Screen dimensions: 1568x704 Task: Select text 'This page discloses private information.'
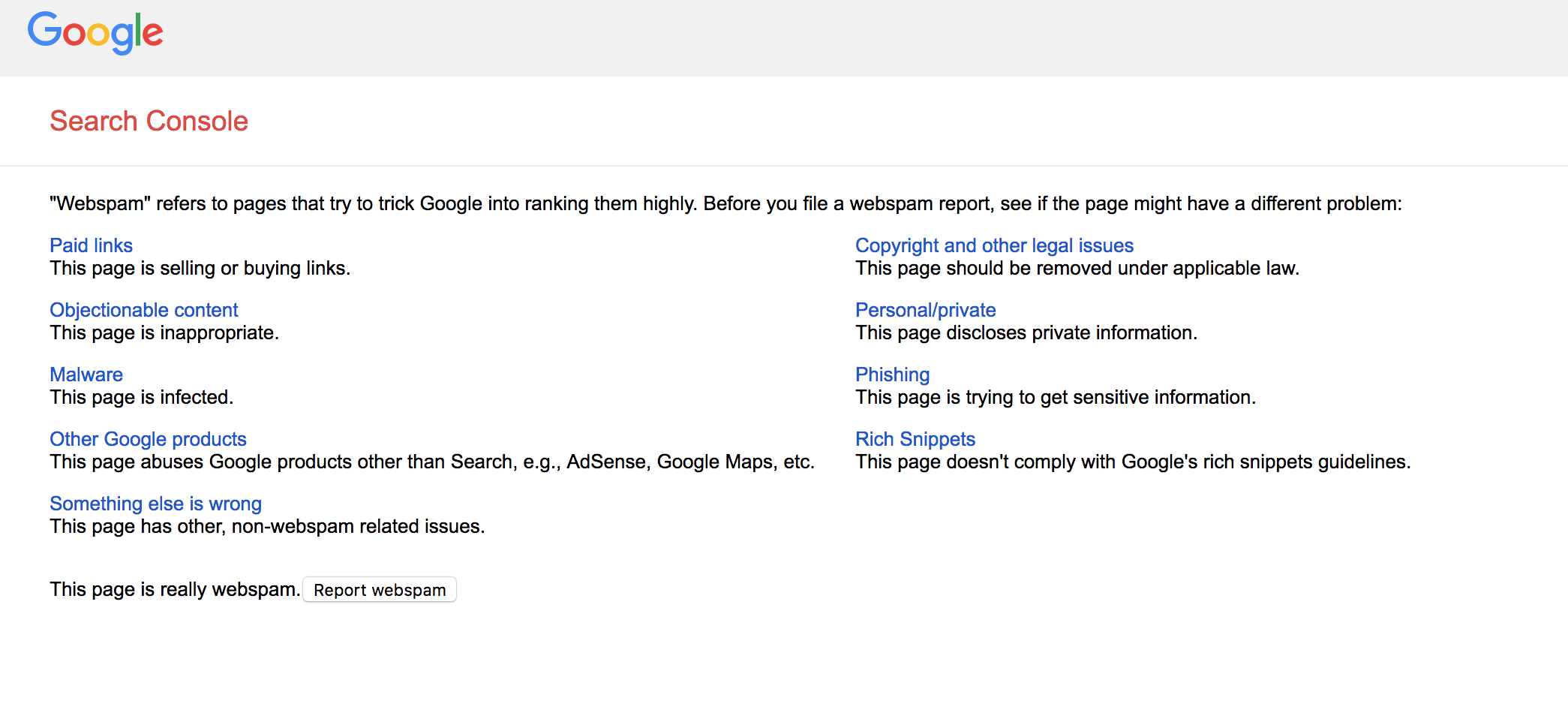pos(1026,332)
